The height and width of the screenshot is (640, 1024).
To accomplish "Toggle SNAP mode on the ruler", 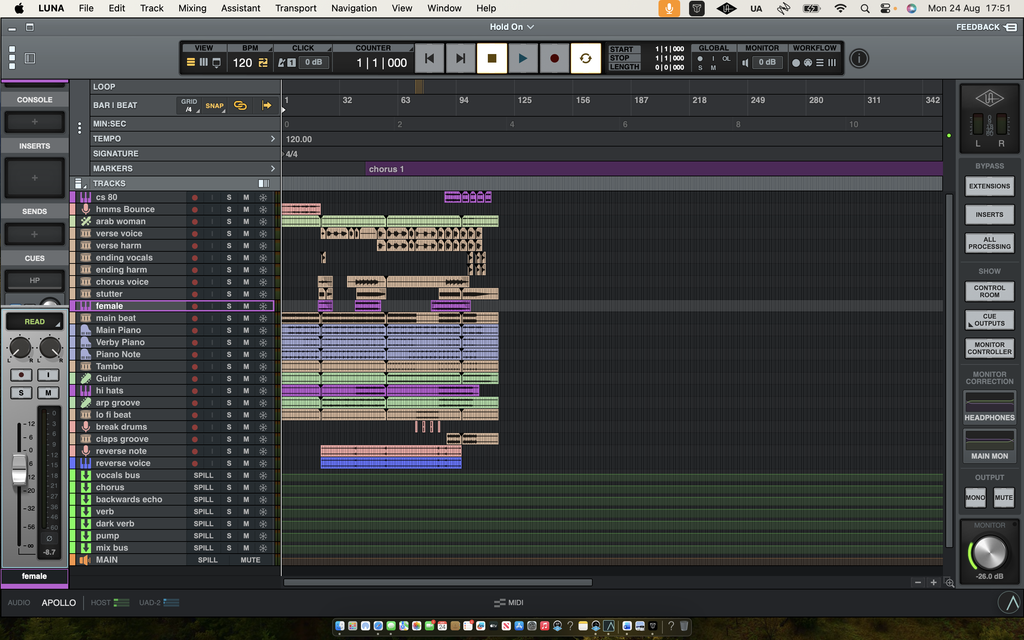I will (x=214, y=106).
